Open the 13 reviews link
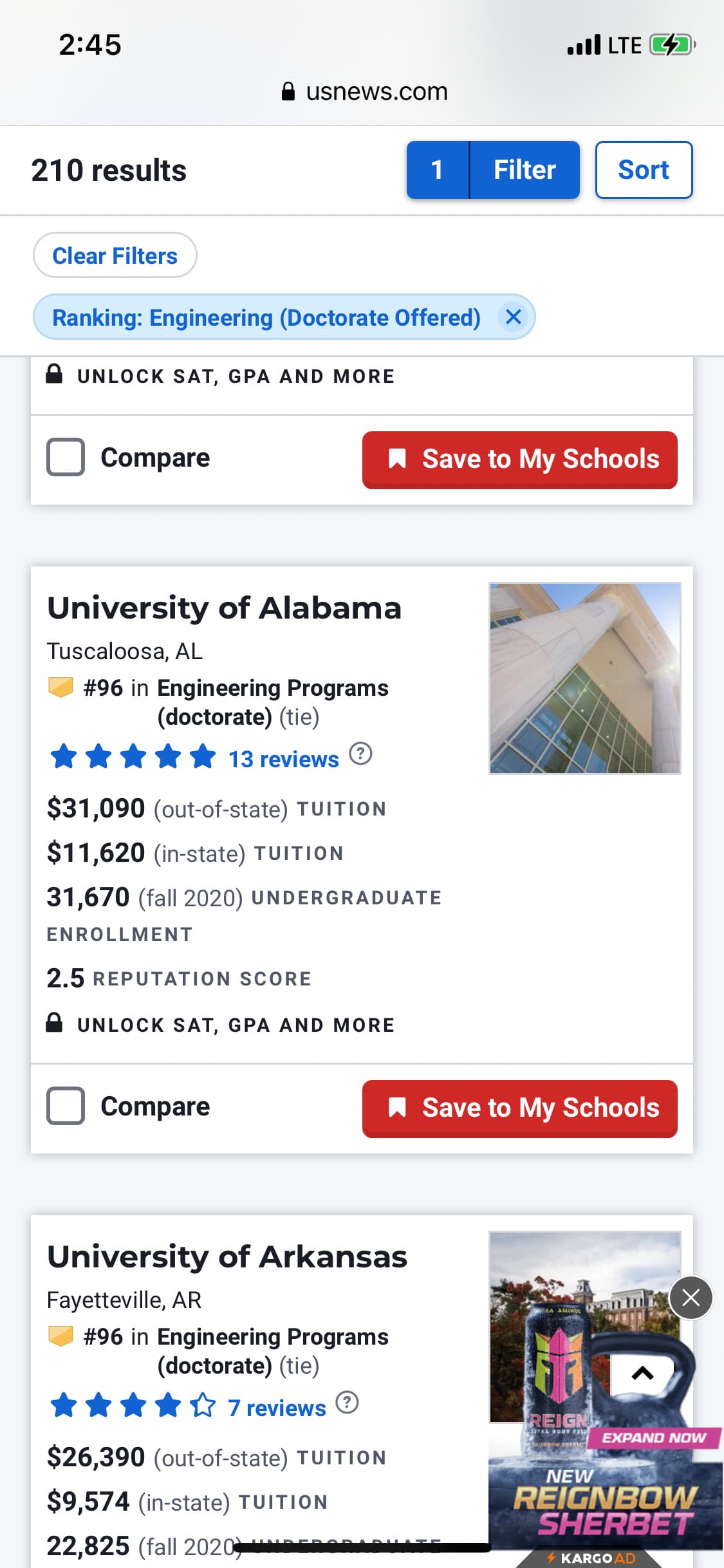This screenshot has height=1568, width=724. point(284,760)
